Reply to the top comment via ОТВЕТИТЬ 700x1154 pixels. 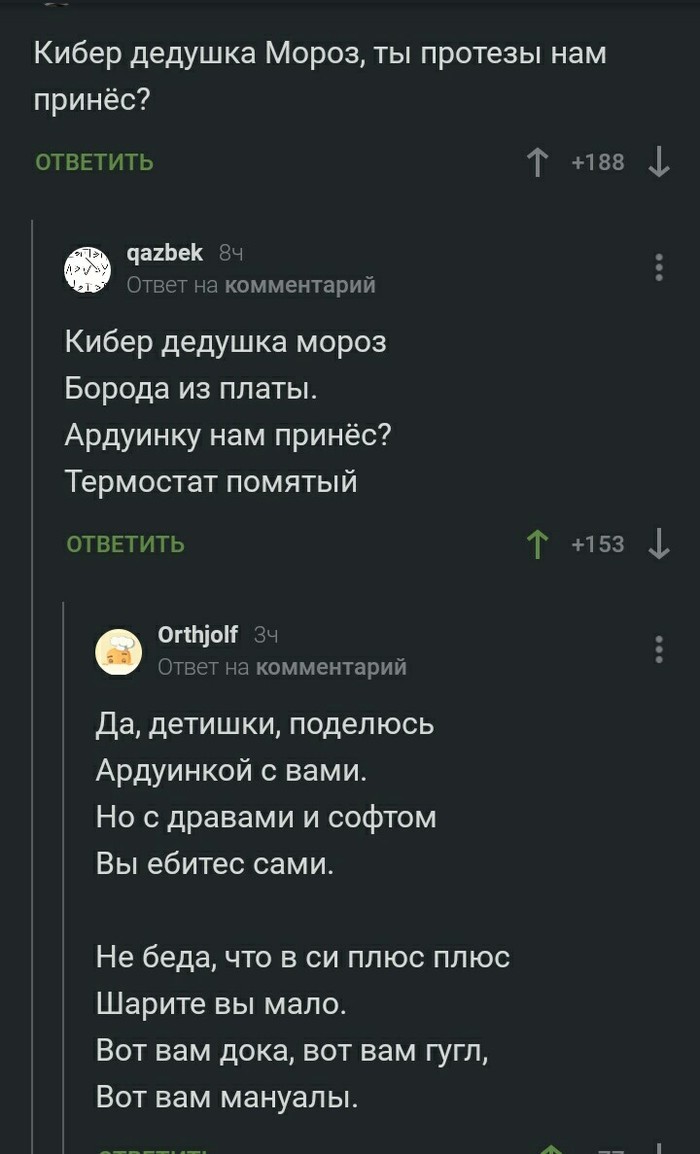click(x=95, y=162)
